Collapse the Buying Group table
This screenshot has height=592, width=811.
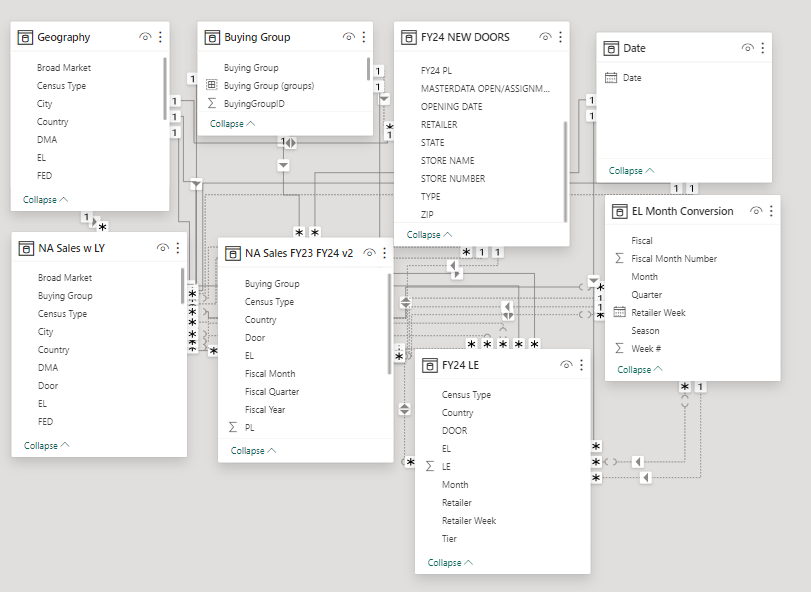click(232, 124)
